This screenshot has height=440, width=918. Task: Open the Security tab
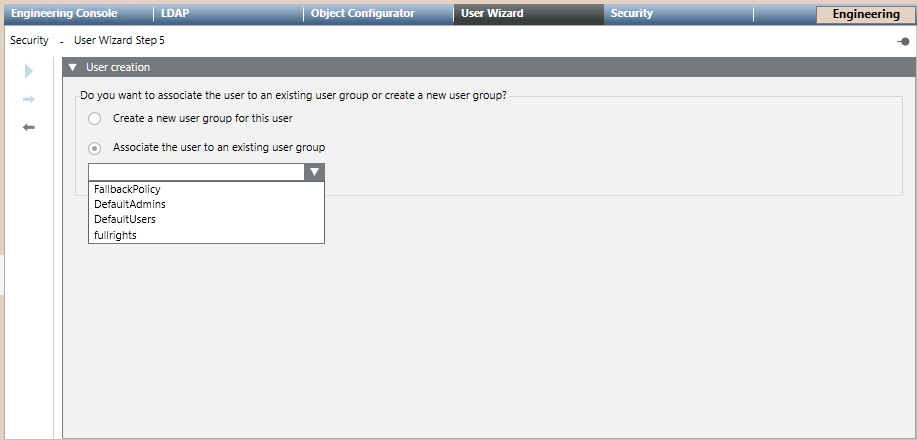coord(632,14)
